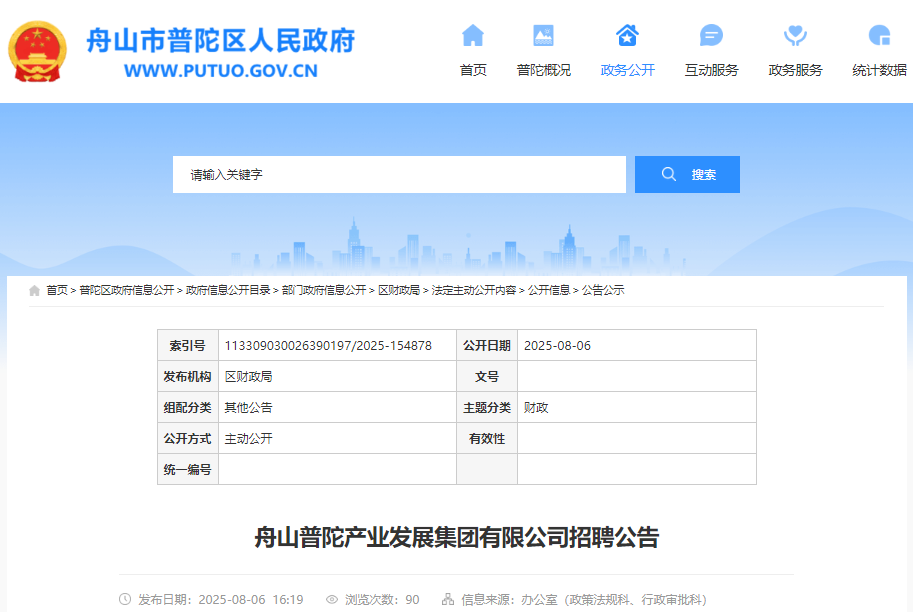
Task: Open the 统计数据 pie chart icon
Action: 879,36
